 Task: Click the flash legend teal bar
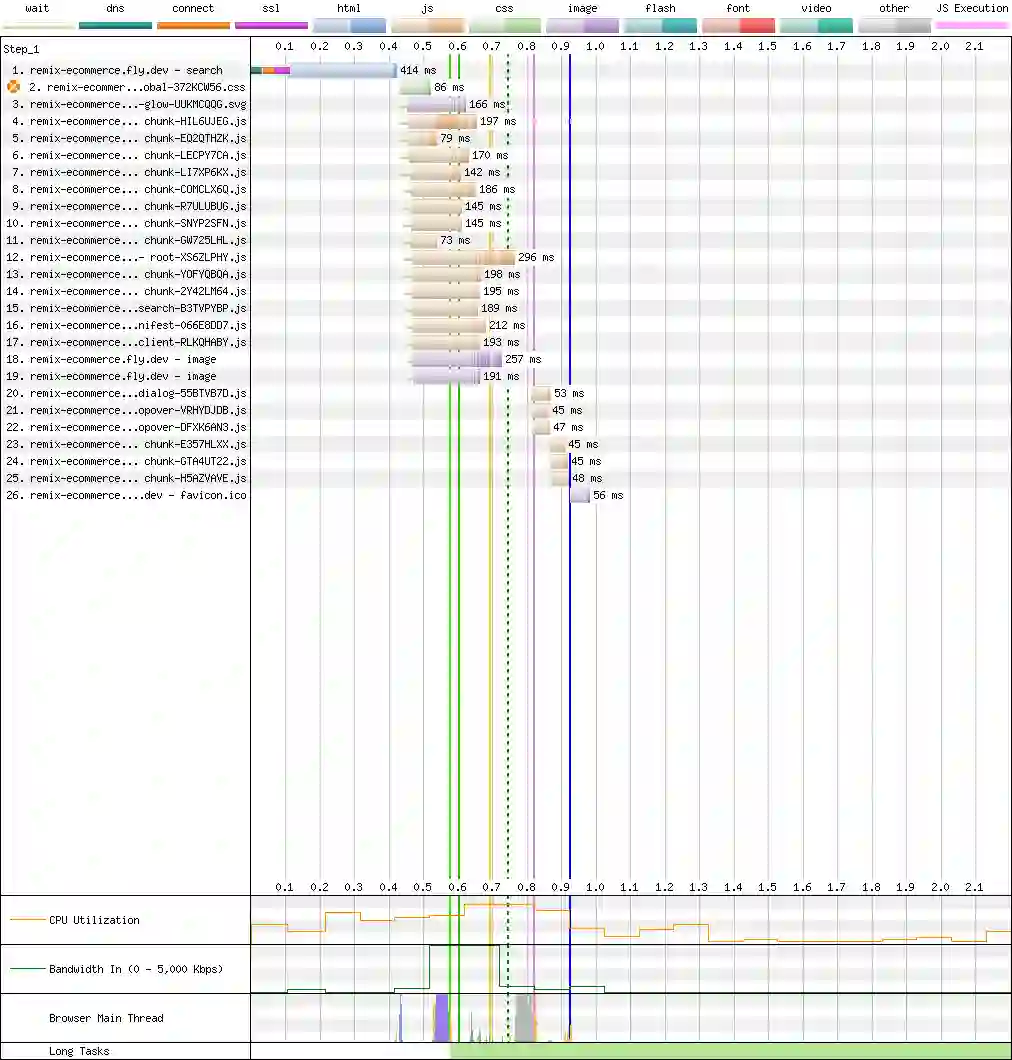click(660, 26)
